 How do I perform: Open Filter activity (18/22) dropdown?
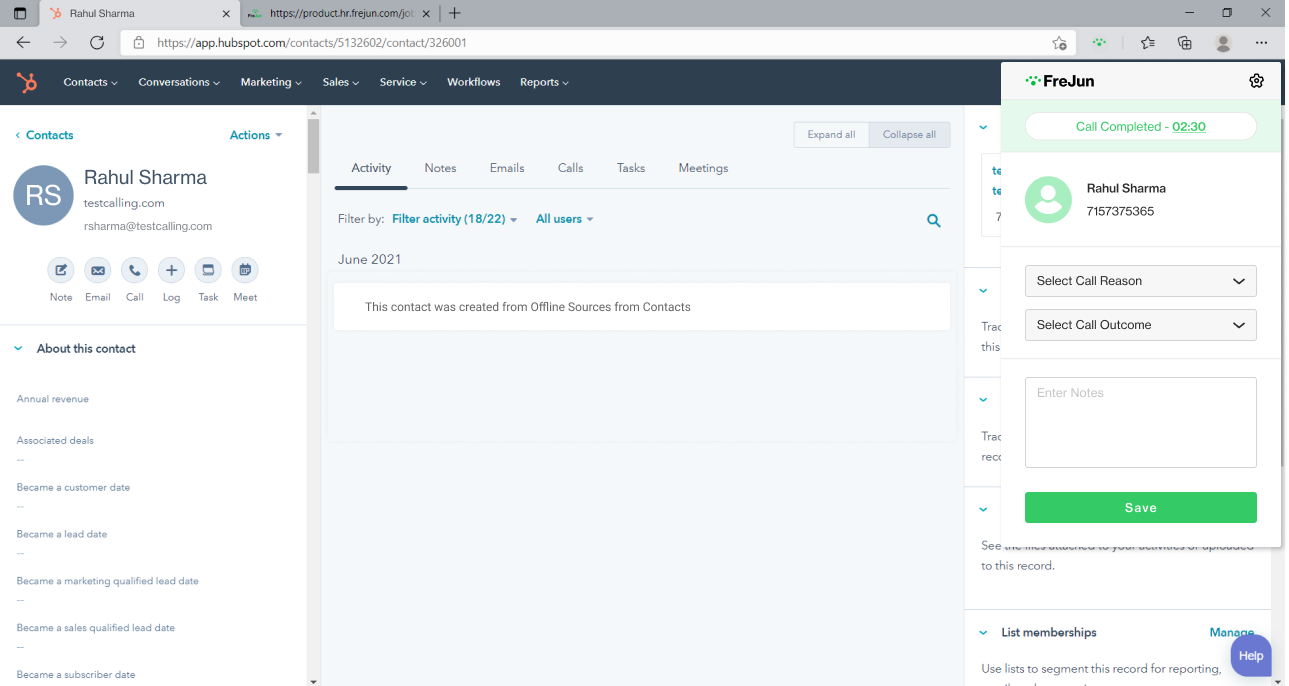(455, 219)
